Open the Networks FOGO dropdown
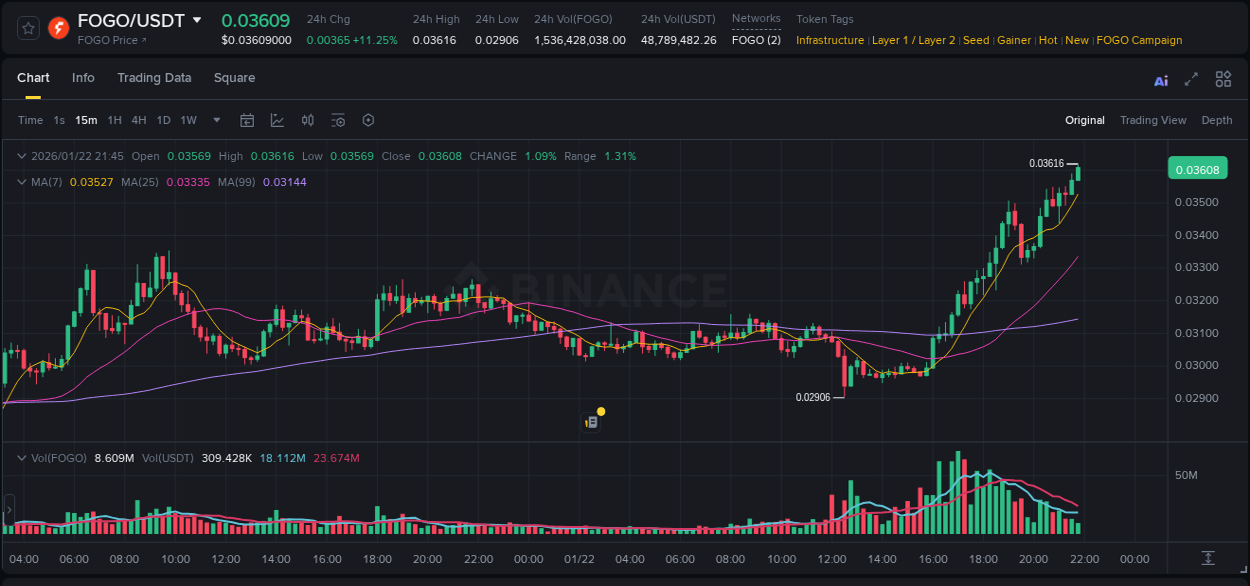 tap(756, 40)
